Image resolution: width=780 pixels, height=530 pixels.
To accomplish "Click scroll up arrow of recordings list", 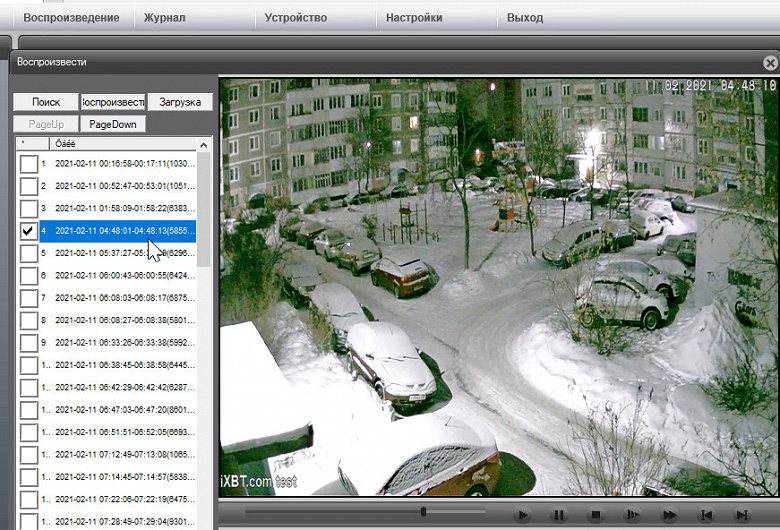I will 203,145.
